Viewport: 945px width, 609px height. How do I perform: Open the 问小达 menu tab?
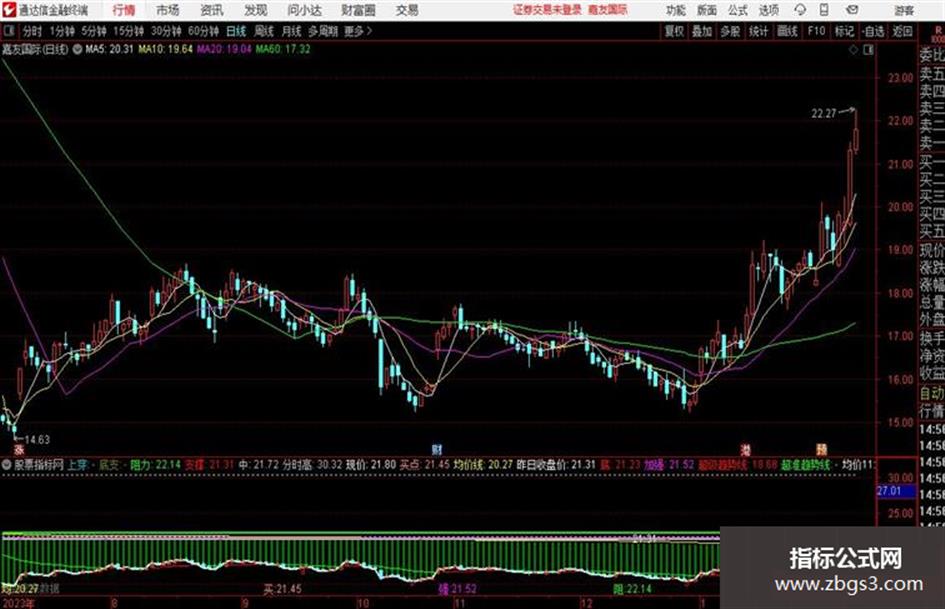coord(304,10)
